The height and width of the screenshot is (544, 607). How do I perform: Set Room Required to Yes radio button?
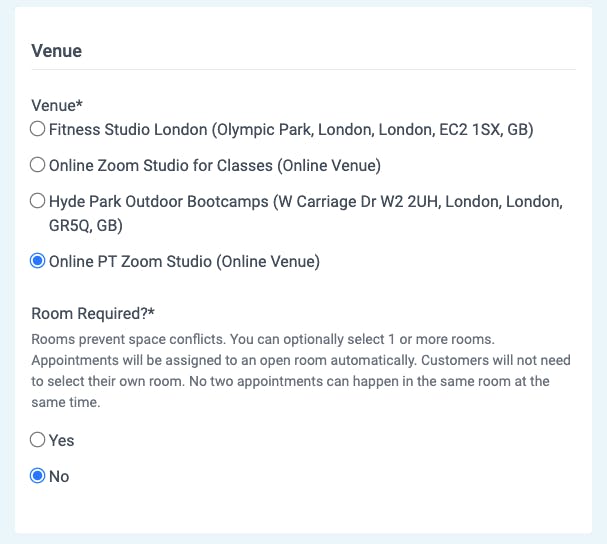point(38,439)
